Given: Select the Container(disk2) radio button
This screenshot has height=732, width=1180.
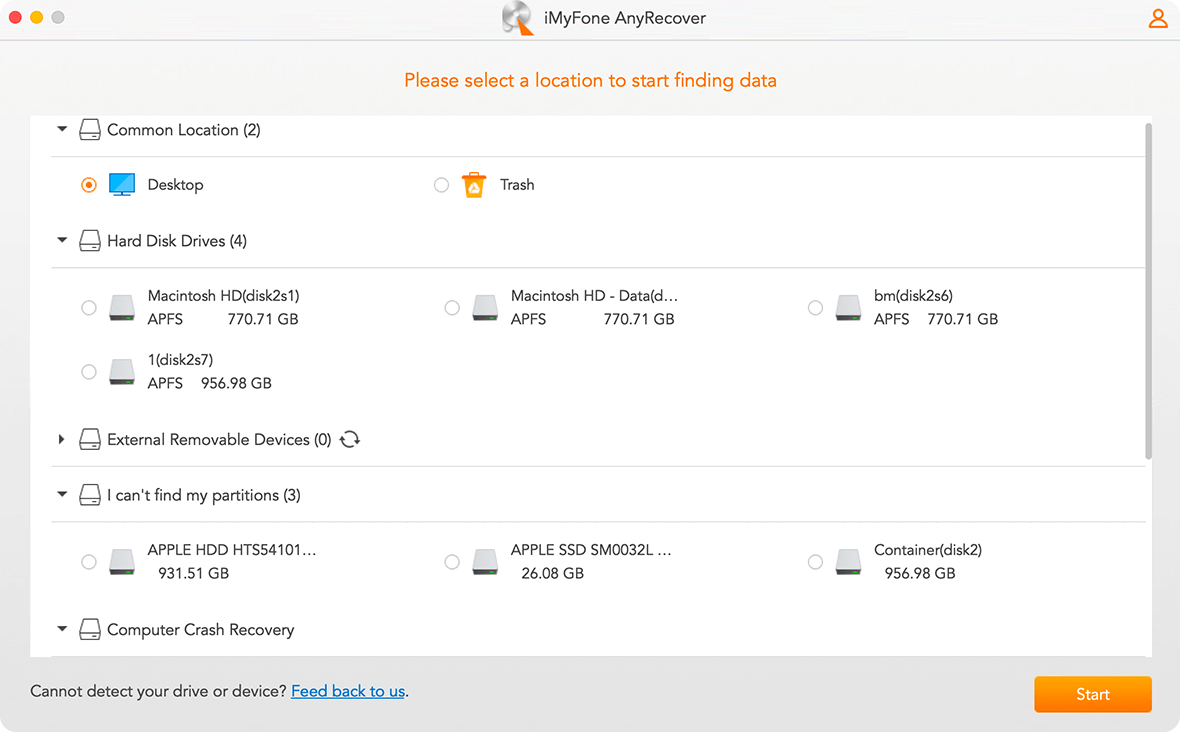Looking at the screenshot, I should click(x=815, y=562).
